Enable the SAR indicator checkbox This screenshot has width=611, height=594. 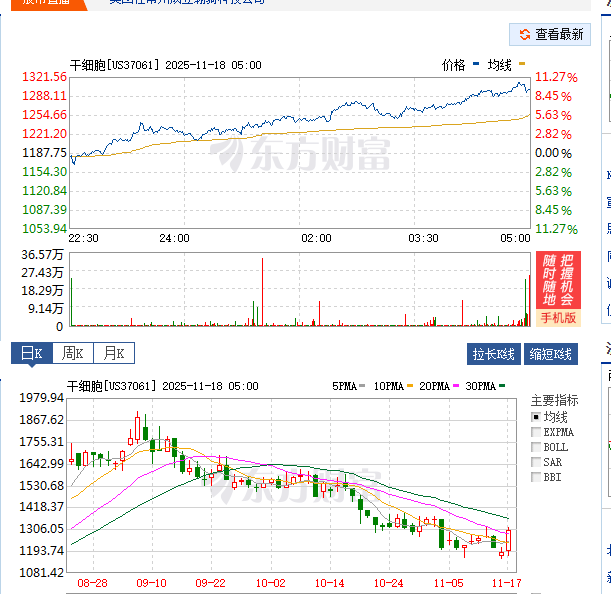(x=536, y=462)
